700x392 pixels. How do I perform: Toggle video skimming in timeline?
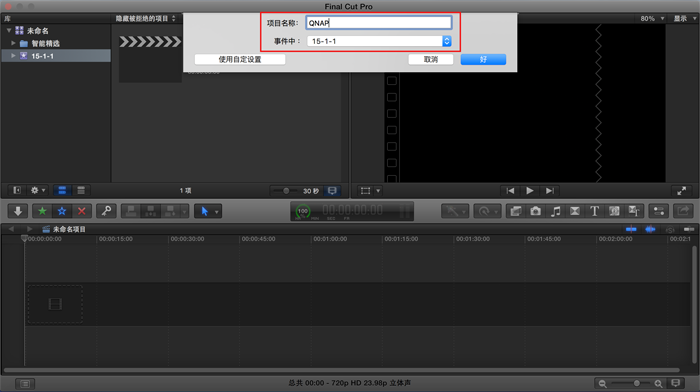[x=631, y=229]
